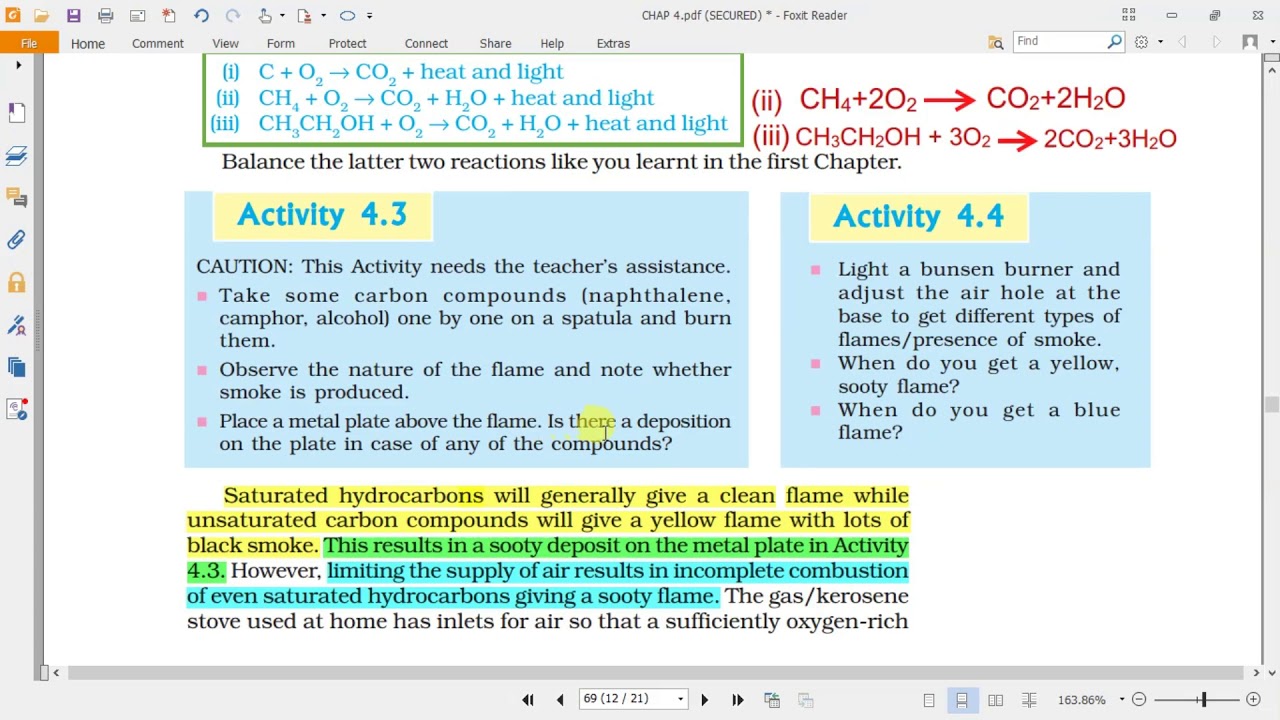
Task: Click the email document envelope icon
Action: [137, 15]
